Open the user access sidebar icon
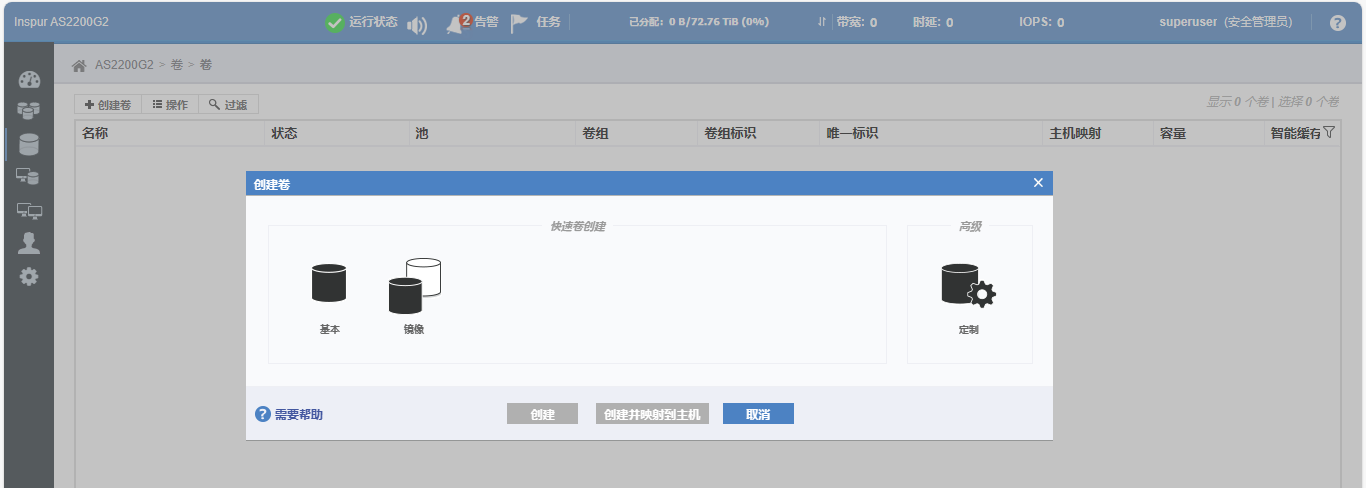 pos(29,243)
